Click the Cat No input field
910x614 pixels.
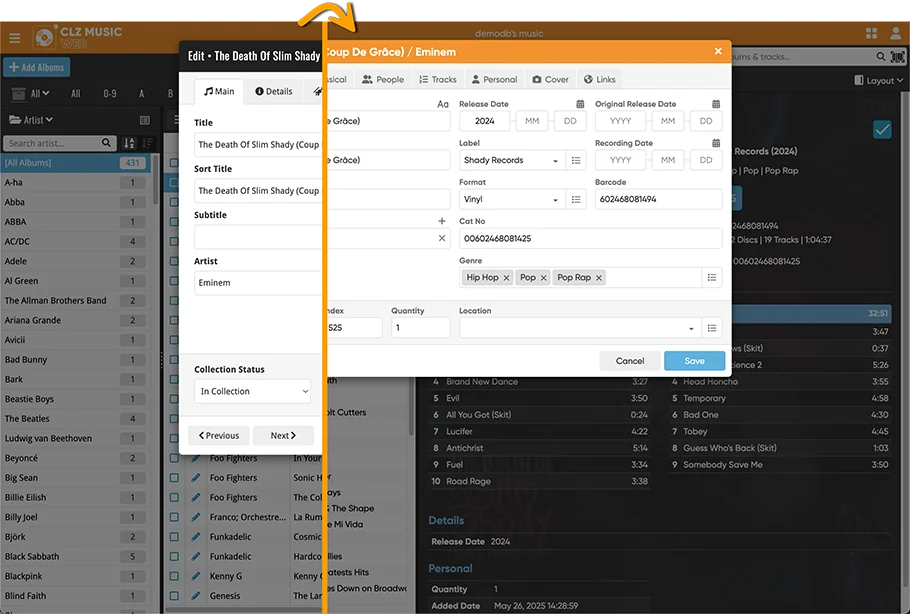pyautogui.click(x=591, y=238)
